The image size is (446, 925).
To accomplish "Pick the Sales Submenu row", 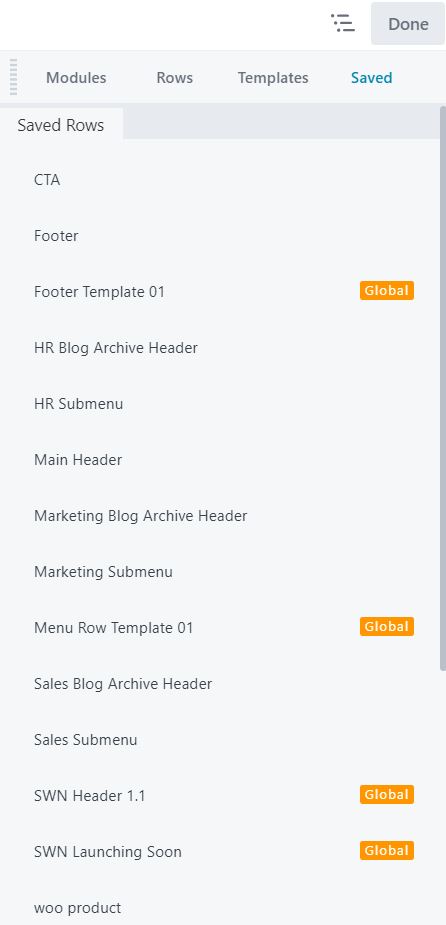I will (x=219, y=740).
